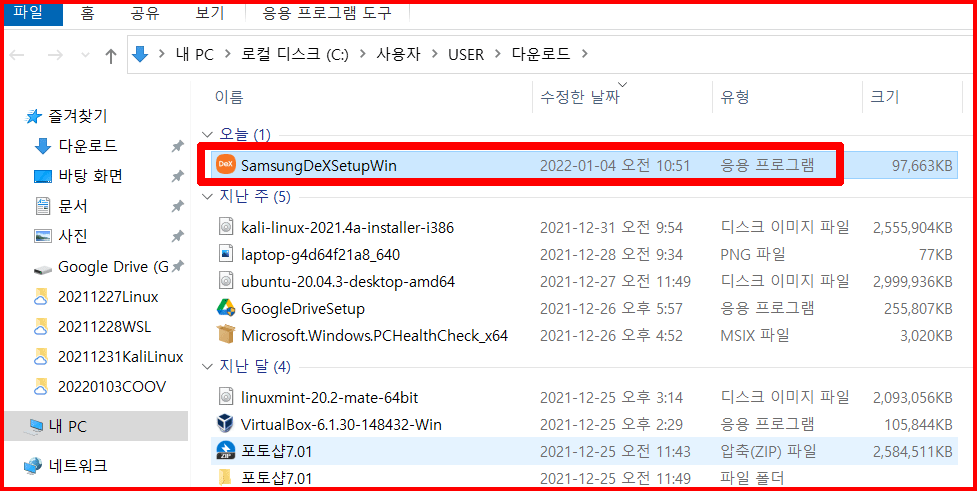Image resolution: width=977 pixels, height=491 pixels.
Task: Select Microsoft.Windows.PCHealthCheck_x64 package icon
Action: [225, 335]
